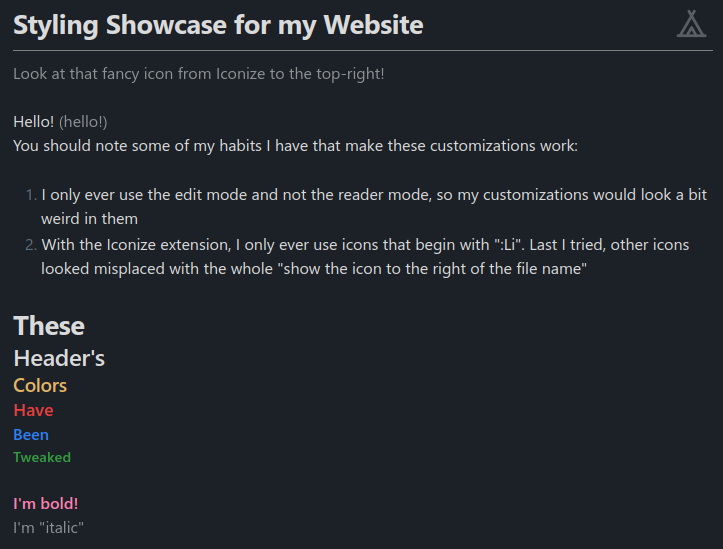Click the blue "Been" heading
Viewport: 723px width, 549px height.
pyautogui.click(x=31, y=435)
